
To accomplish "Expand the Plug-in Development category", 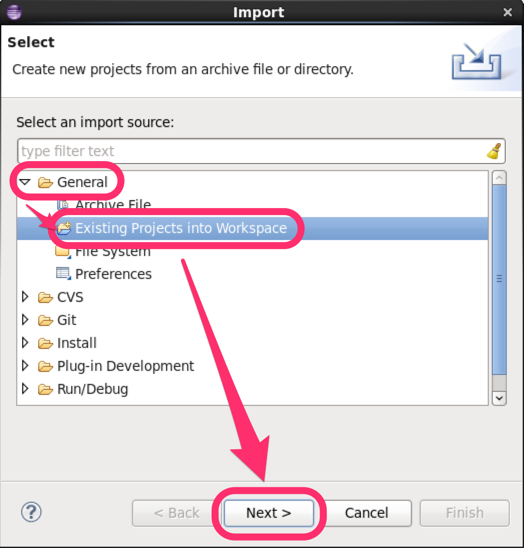I will click(x=25, y=366).
